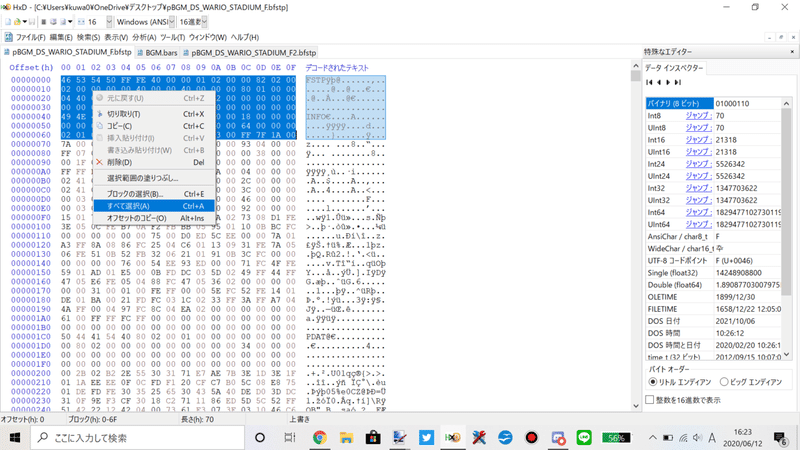This screenshot has width=800, height=450.
Task: Click the jump-to-last-byte inspector arrow
Action: click(x=678, y=82)
